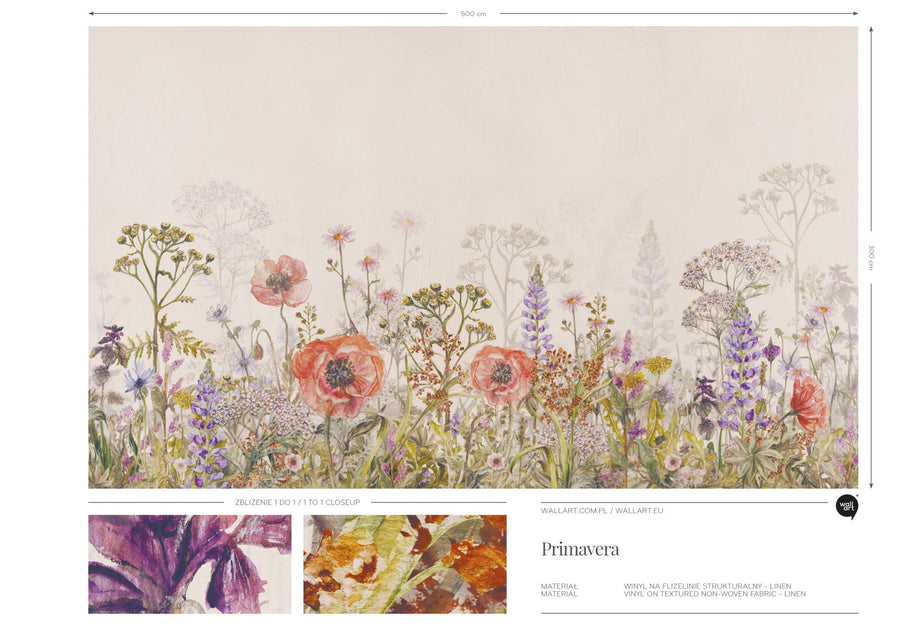Click the 500 cm width label
This screenshot has width=900, height=637.
tap(473, 14)
